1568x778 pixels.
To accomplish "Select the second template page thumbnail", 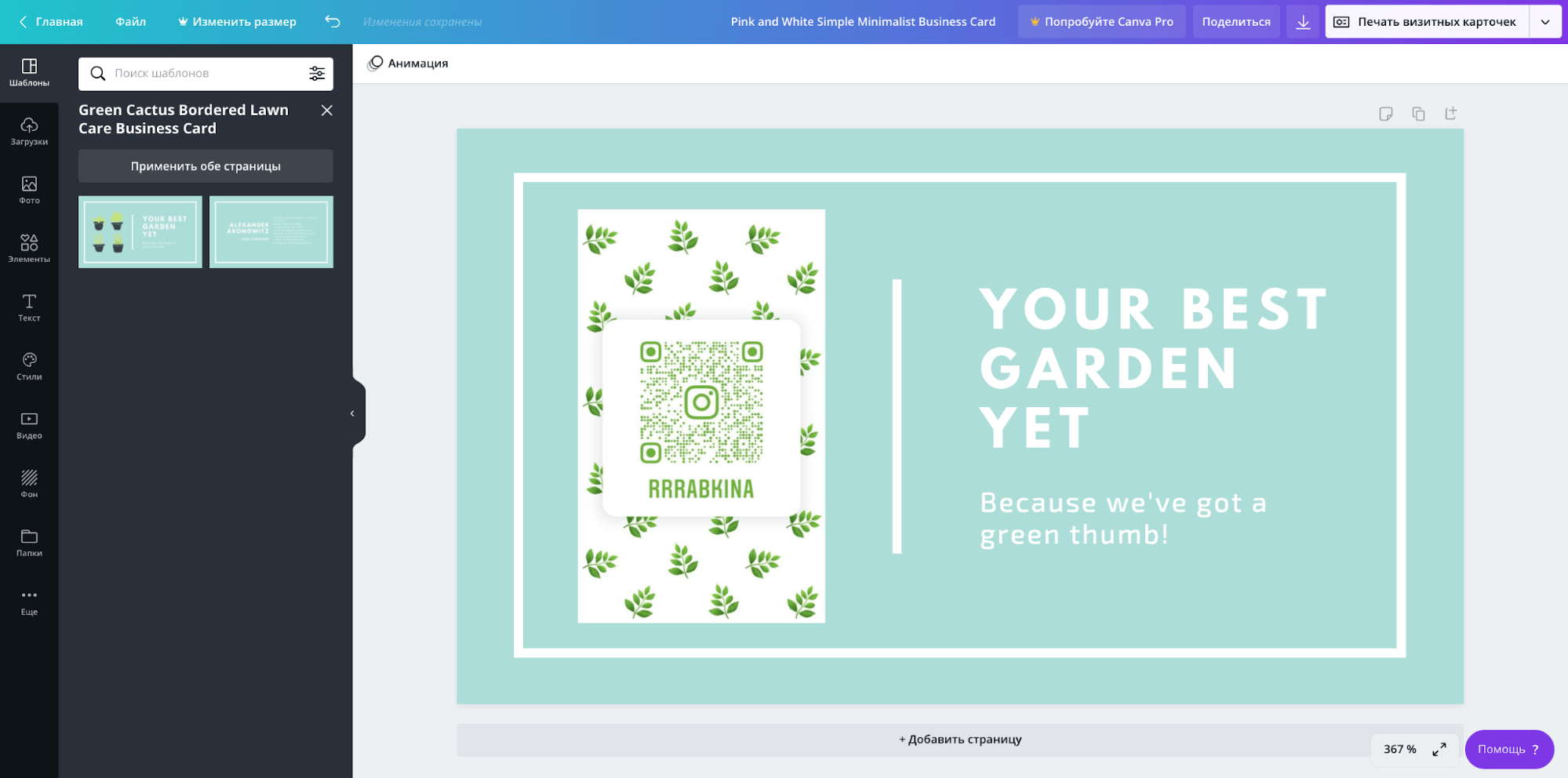I will click(x=271, y=232).
